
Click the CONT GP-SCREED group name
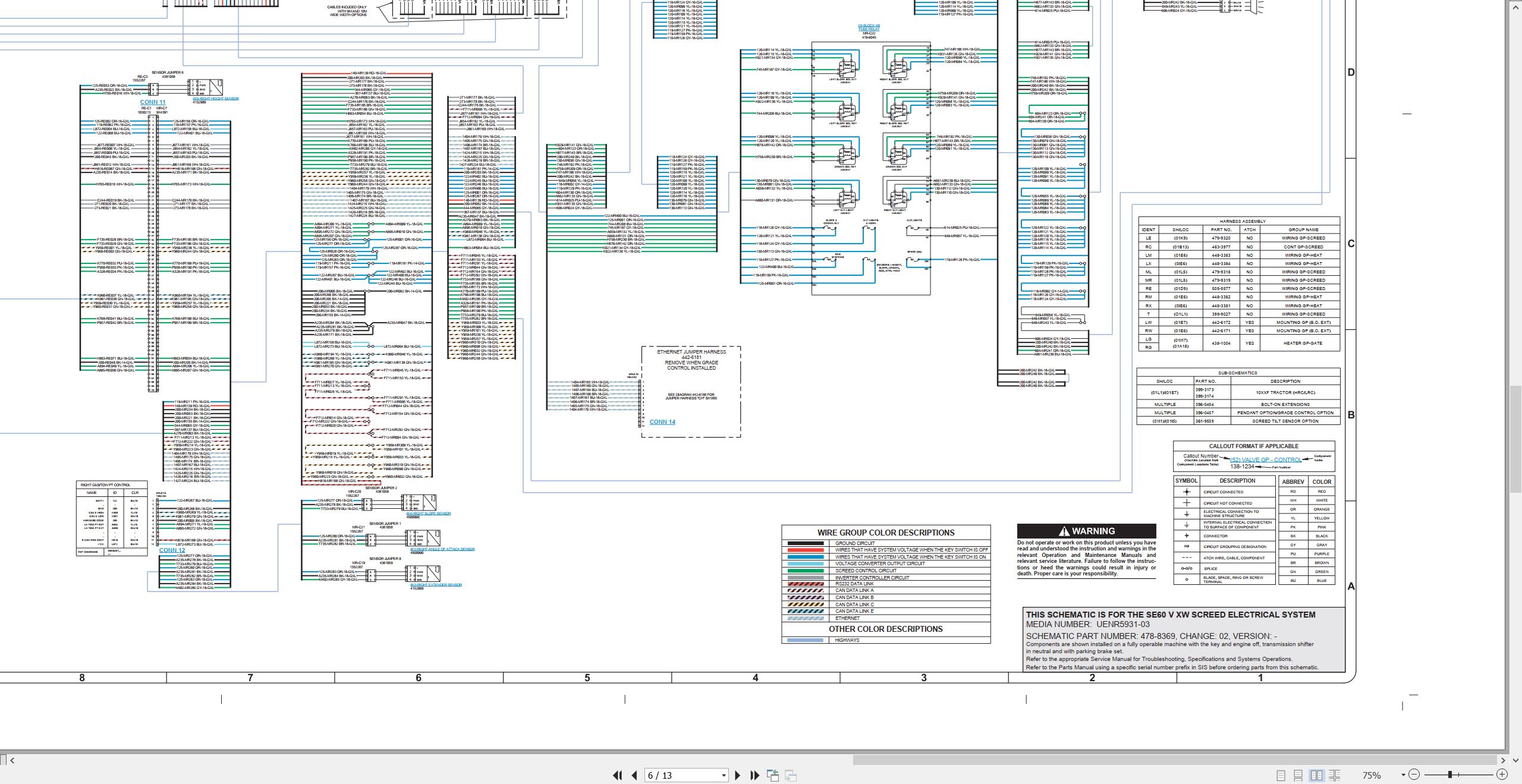pyautogui.click(x=1303, y=247)
